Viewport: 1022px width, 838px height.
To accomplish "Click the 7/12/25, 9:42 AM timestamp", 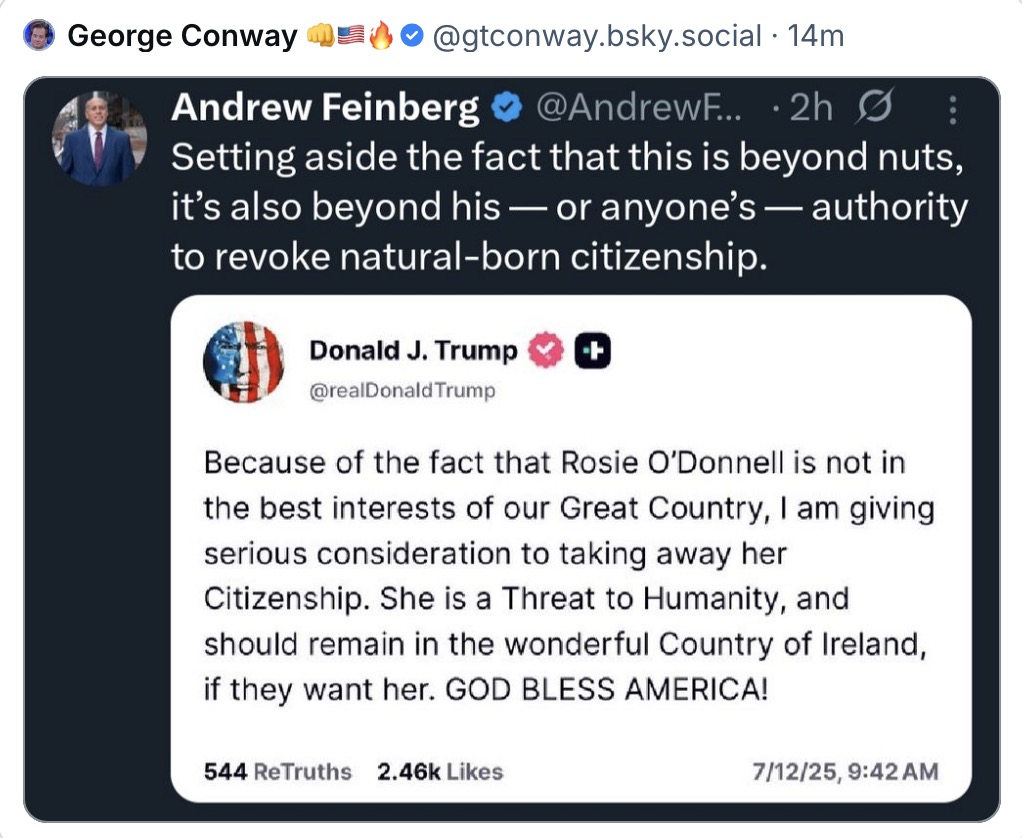I will 845,771.
